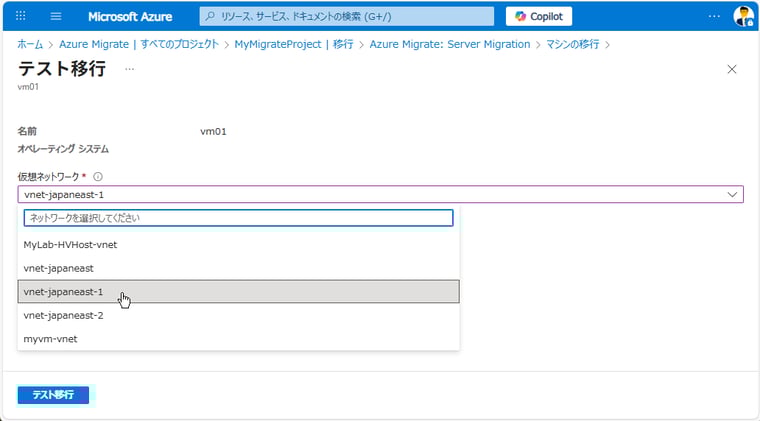
Task: Focus the resource search box in header
Action: [x=347, y=16]
